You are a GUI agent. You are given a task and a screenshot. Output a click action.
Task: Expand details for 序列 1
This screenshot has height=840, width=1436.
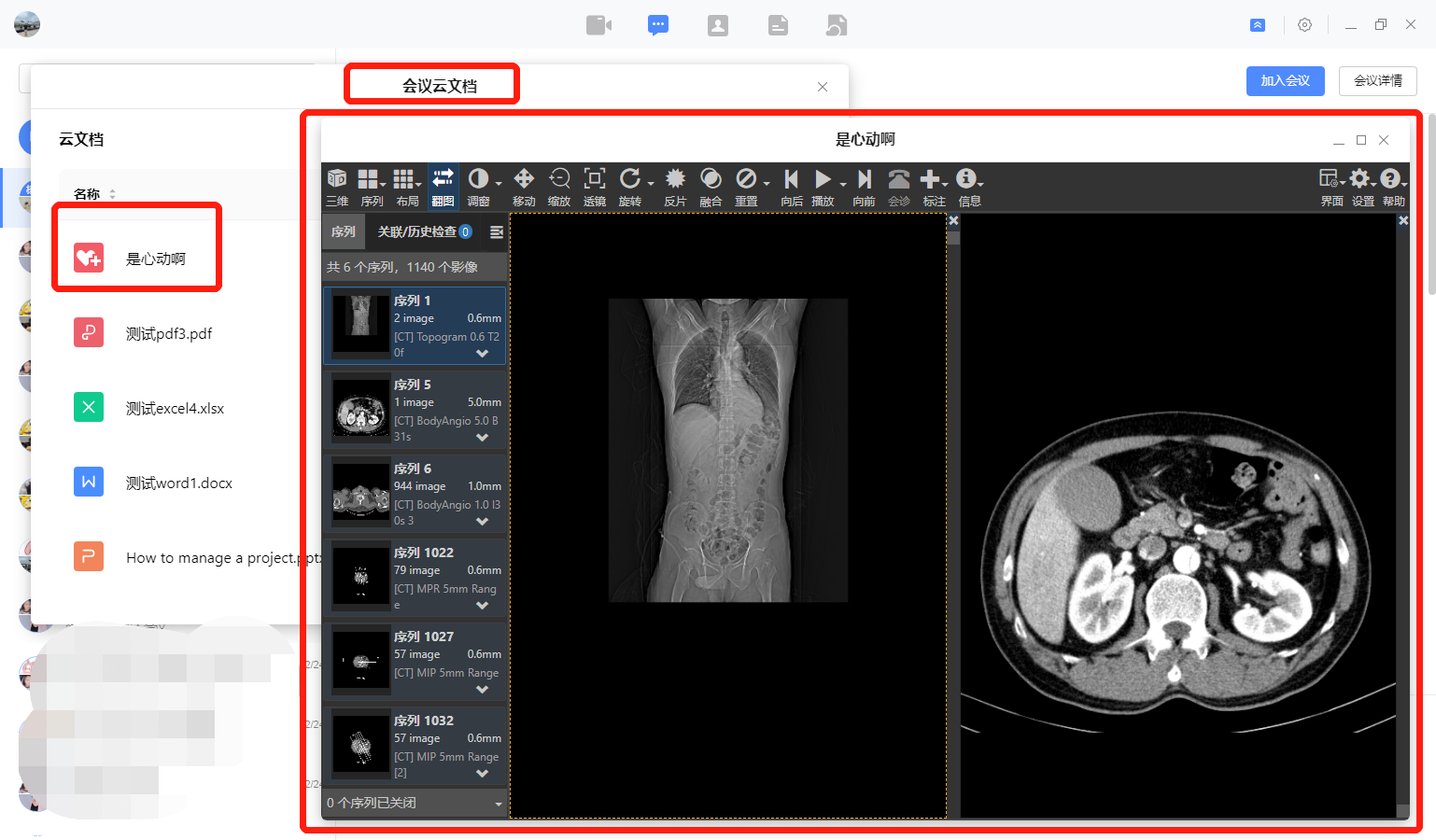482,354
